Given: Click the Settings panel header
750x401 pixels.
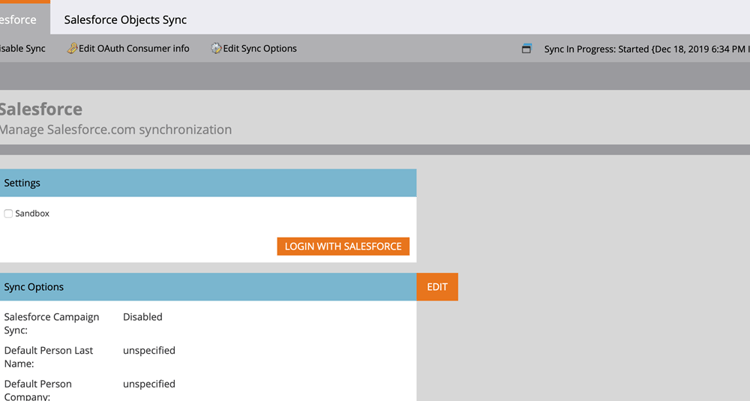Looking at the screenshot, I should [208, 183].
